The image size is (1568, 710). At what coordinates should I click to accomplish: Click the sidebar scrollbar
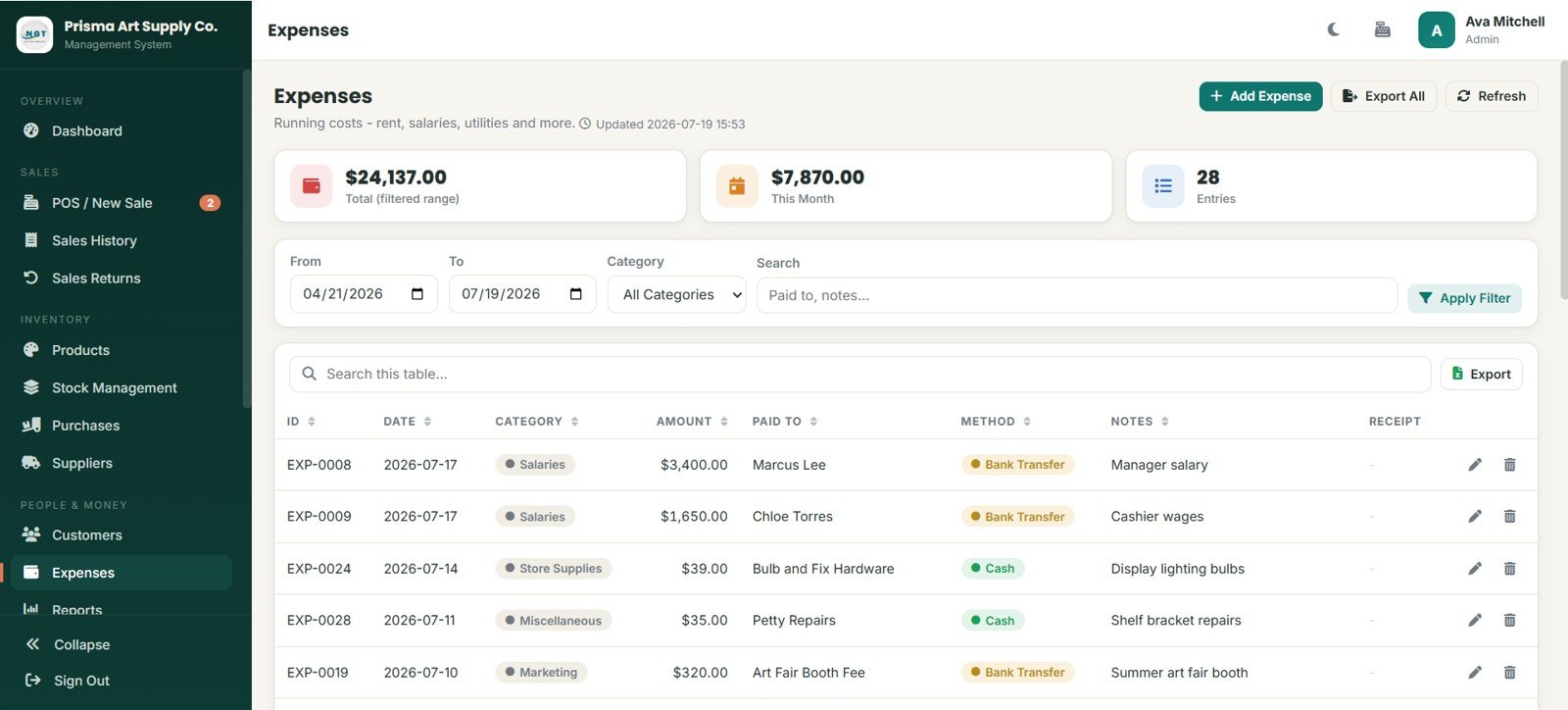247,238
